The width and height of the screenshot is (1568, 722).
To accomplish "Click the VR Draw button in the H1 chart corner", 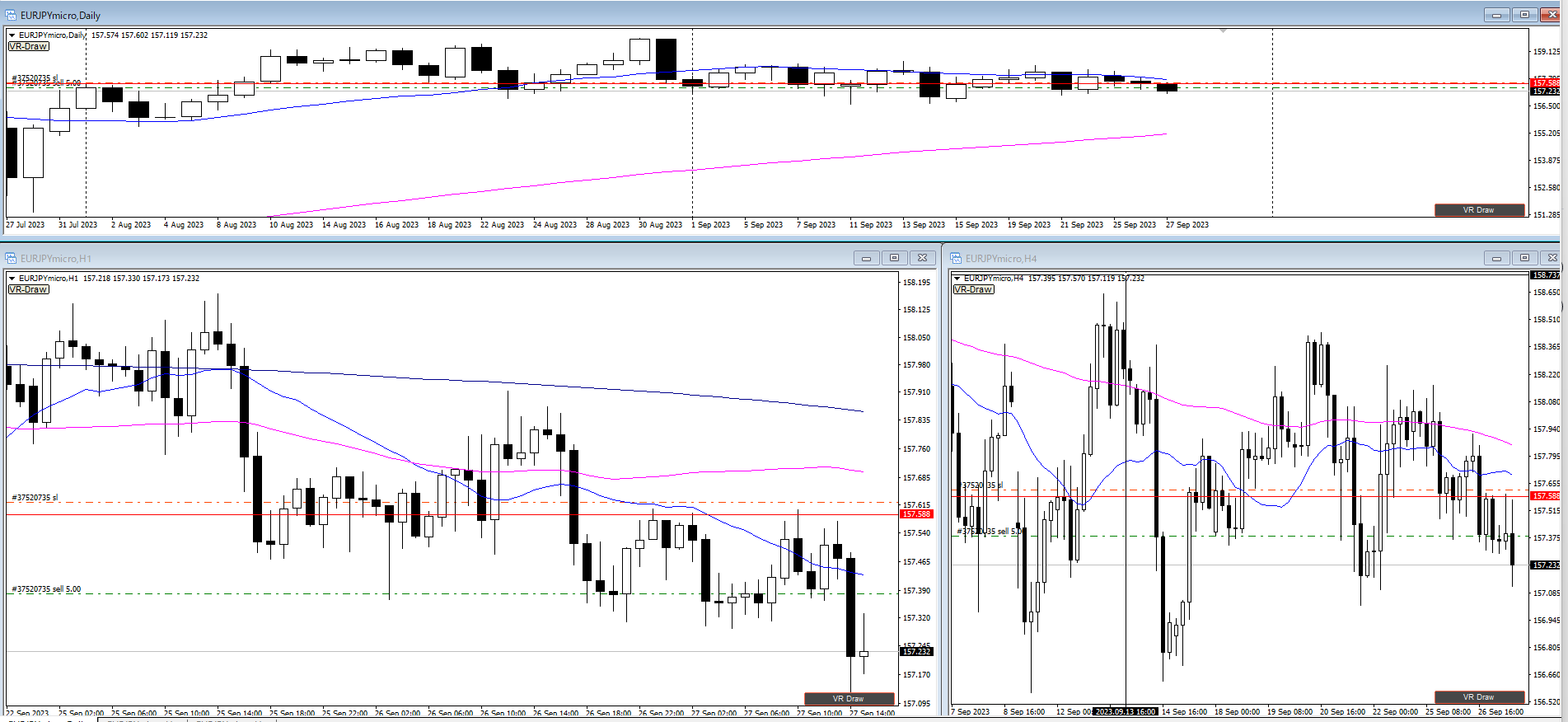I will [849, 698].
